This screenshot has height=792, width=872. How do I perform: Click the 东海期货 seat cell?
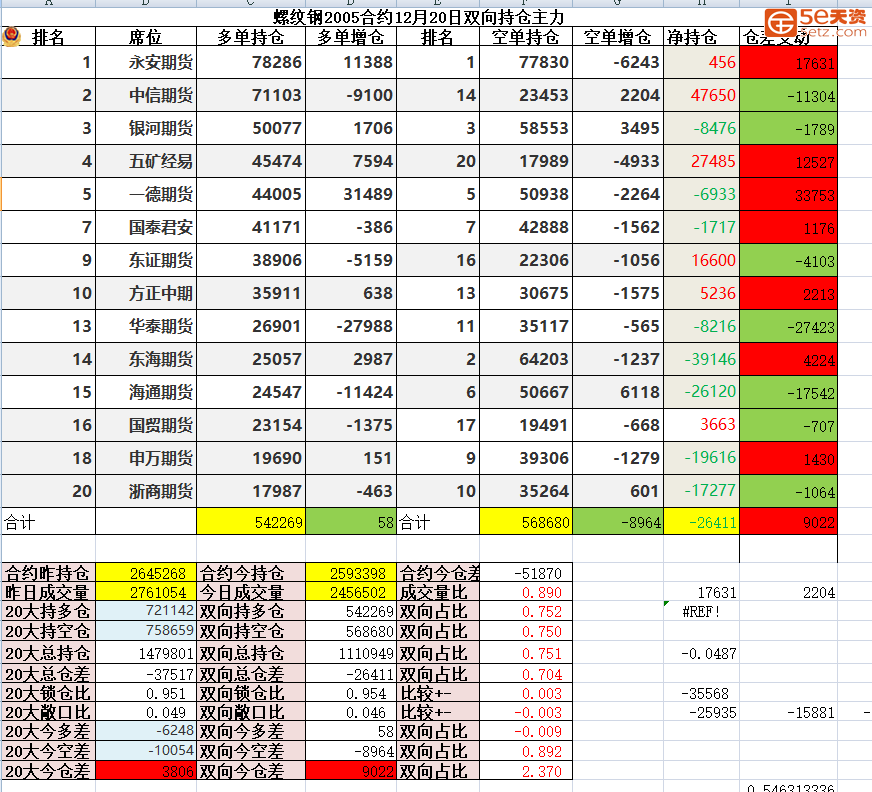[146, 359]
